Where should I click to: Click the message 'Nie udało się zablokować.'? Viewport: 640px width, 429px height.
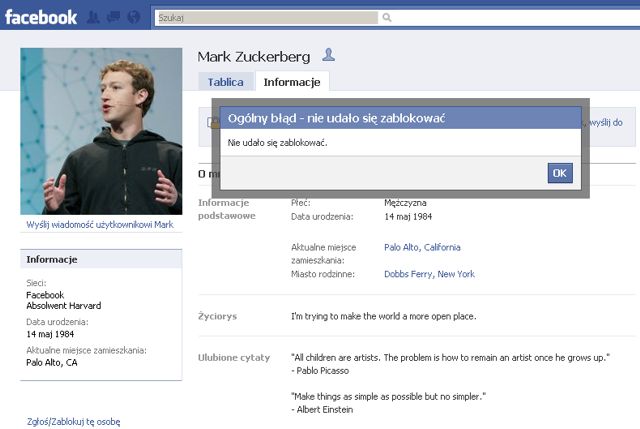click(x=278, y=143)
